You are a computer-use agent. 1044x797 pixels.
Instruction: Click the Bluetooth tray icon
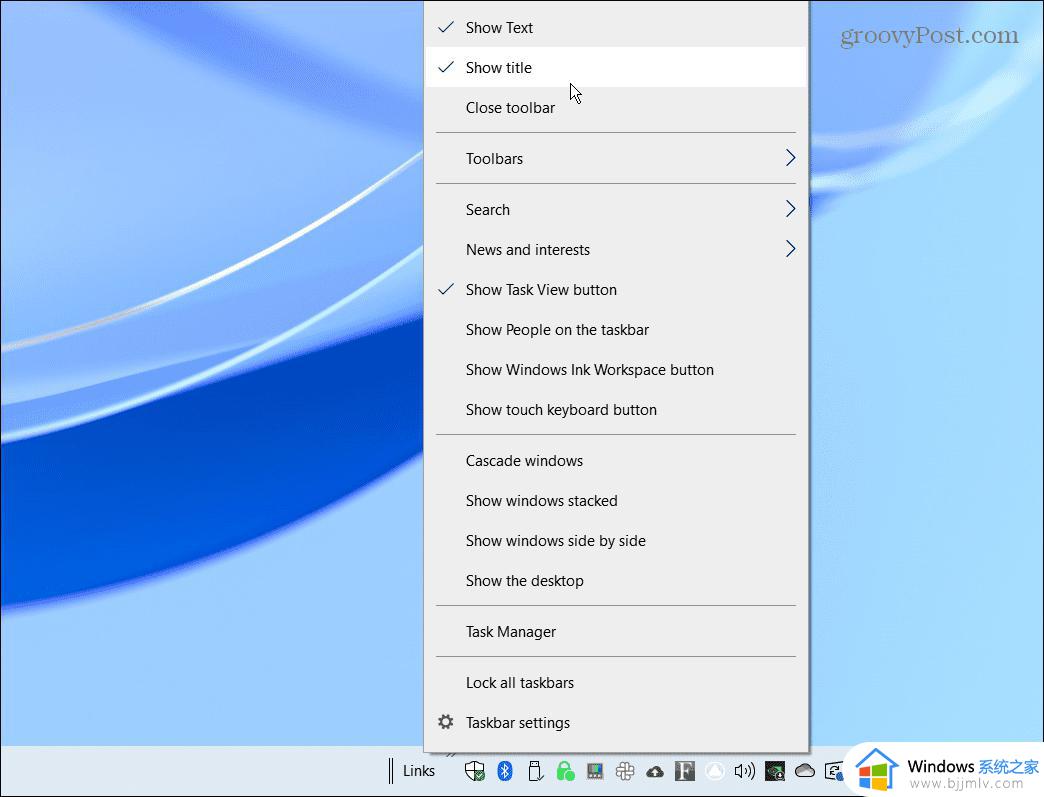pyautogui.click(x=505, y=771)
